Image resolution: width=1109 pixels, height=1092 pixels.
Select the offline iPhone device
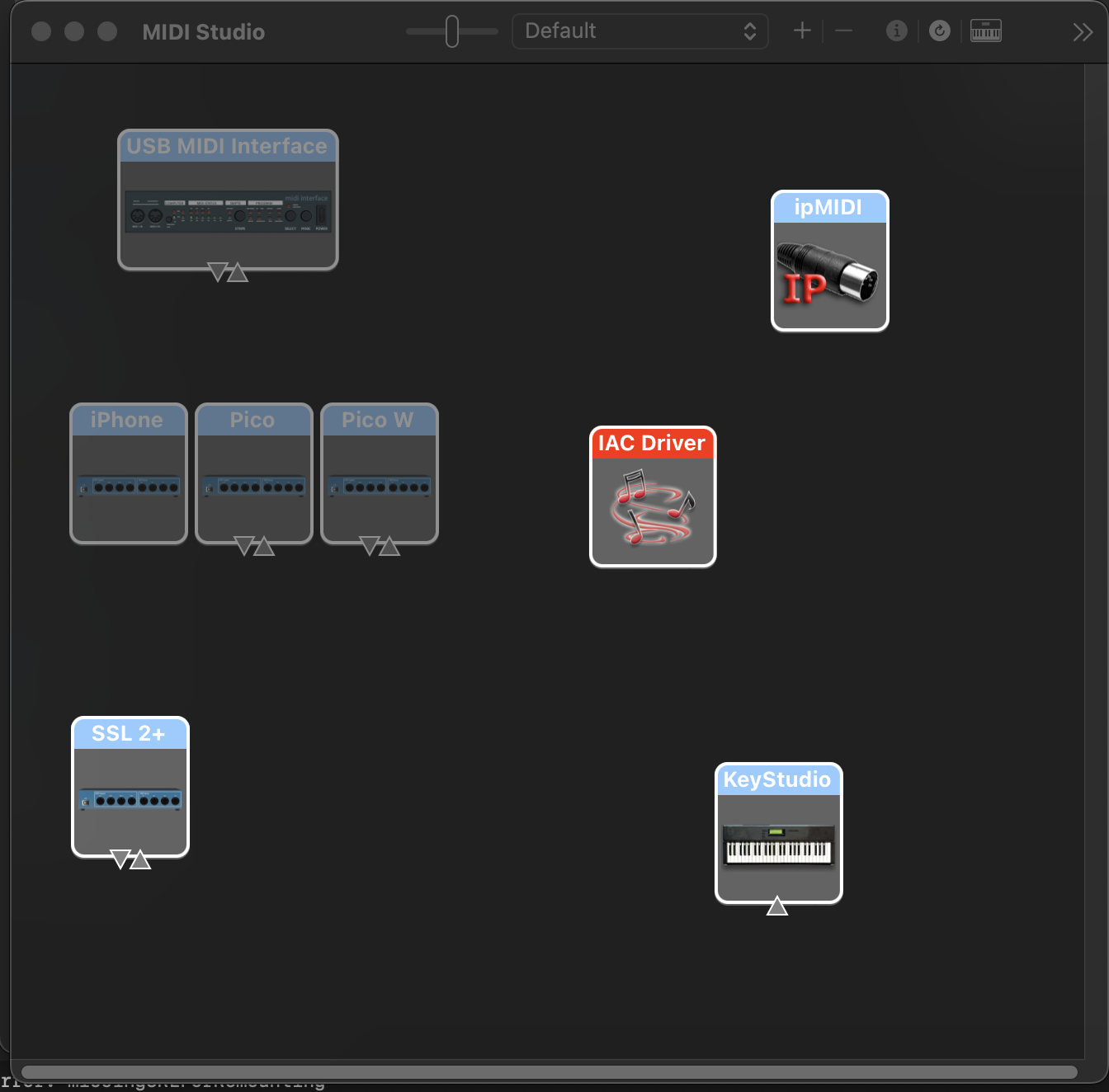coord(129,473)
